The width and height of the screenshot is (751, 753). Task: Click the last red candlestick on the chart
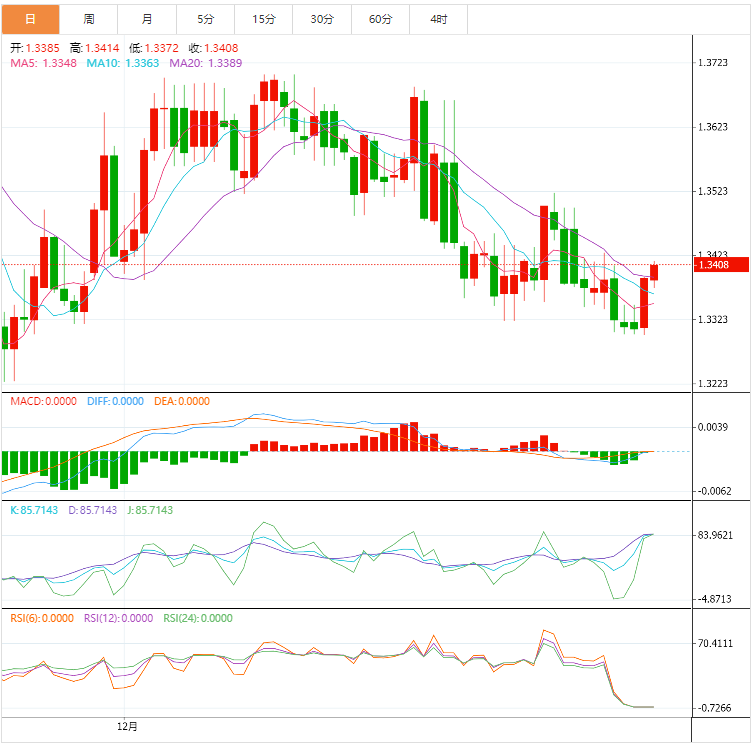tap(654, 272)
